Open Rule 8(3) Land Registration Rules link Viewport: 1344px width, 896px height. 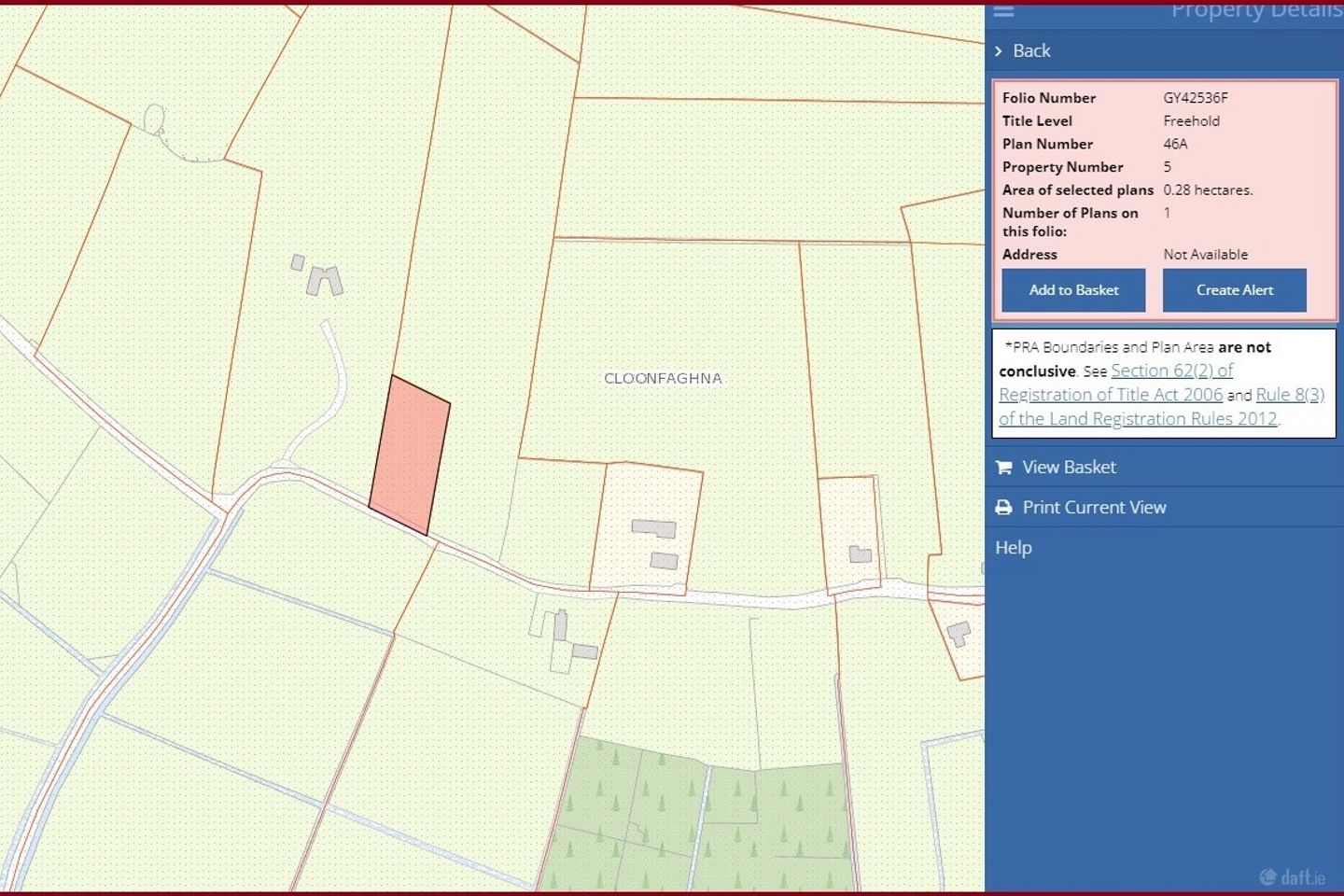point(1290,395)
